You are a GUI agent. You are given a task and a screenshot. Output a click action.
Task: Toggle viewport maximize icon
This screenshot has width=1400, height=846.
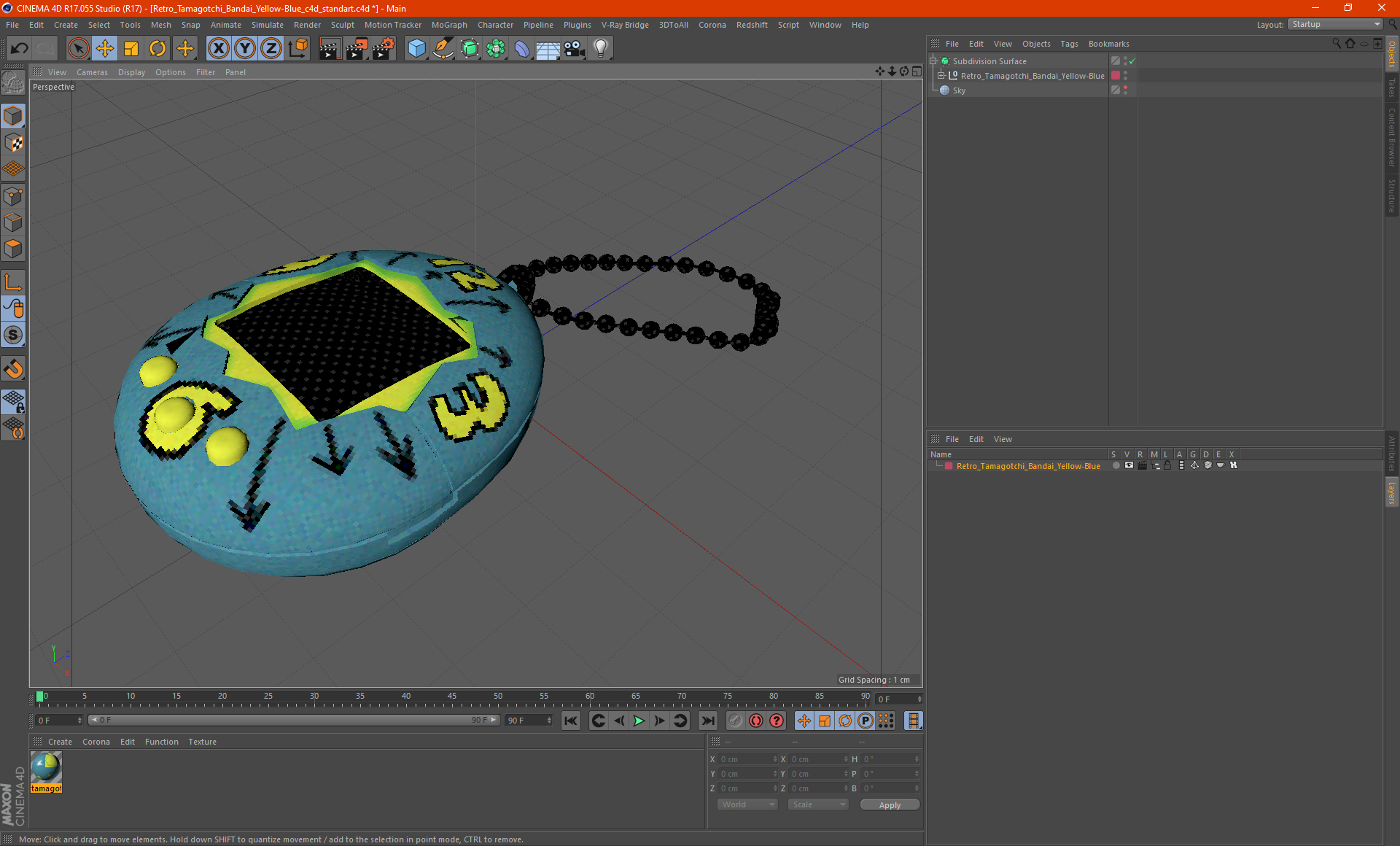[917, 71]
